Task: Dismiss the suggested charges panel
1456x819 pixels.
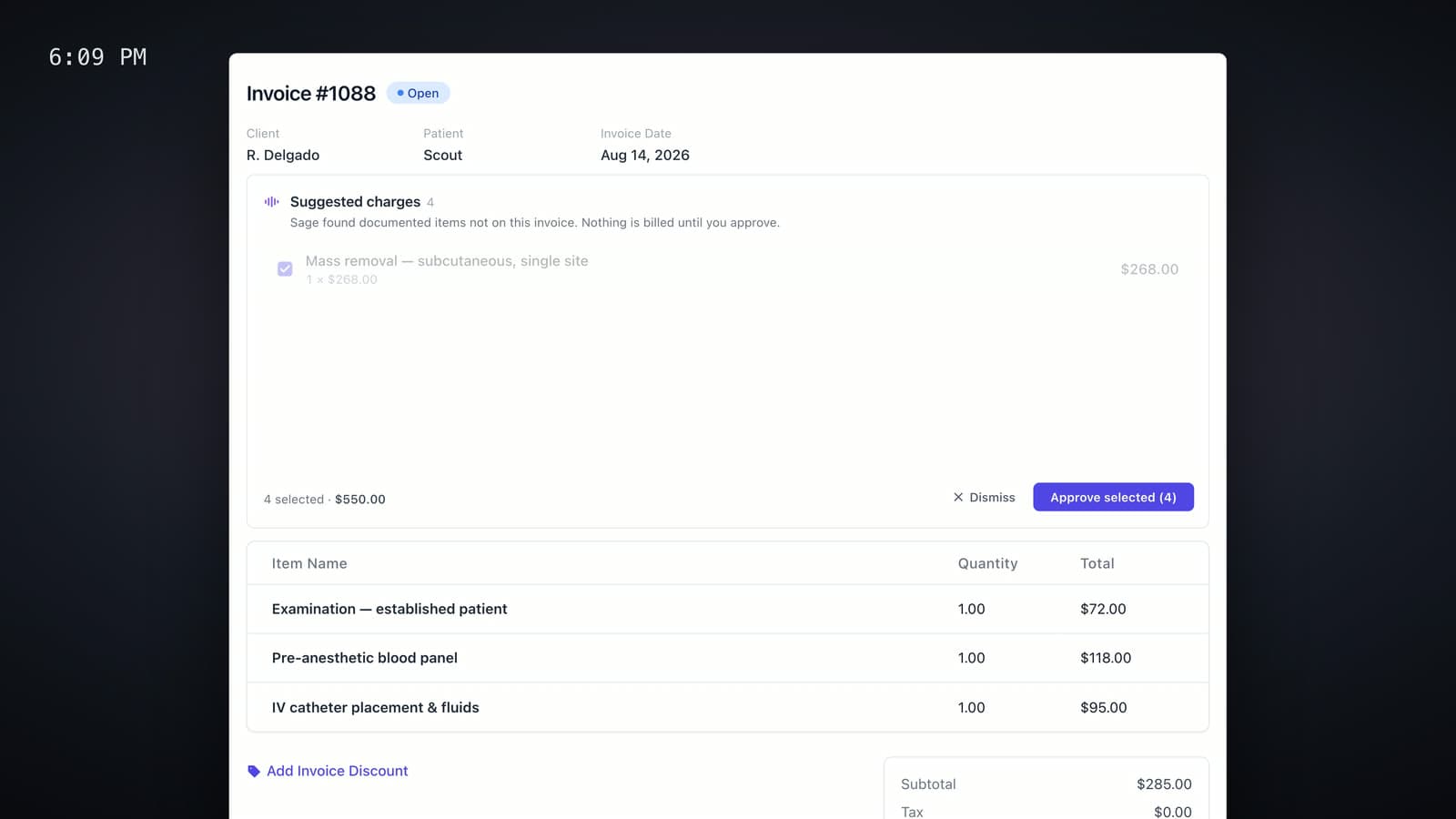Action: pyautogui.click(x=984, y=497)
